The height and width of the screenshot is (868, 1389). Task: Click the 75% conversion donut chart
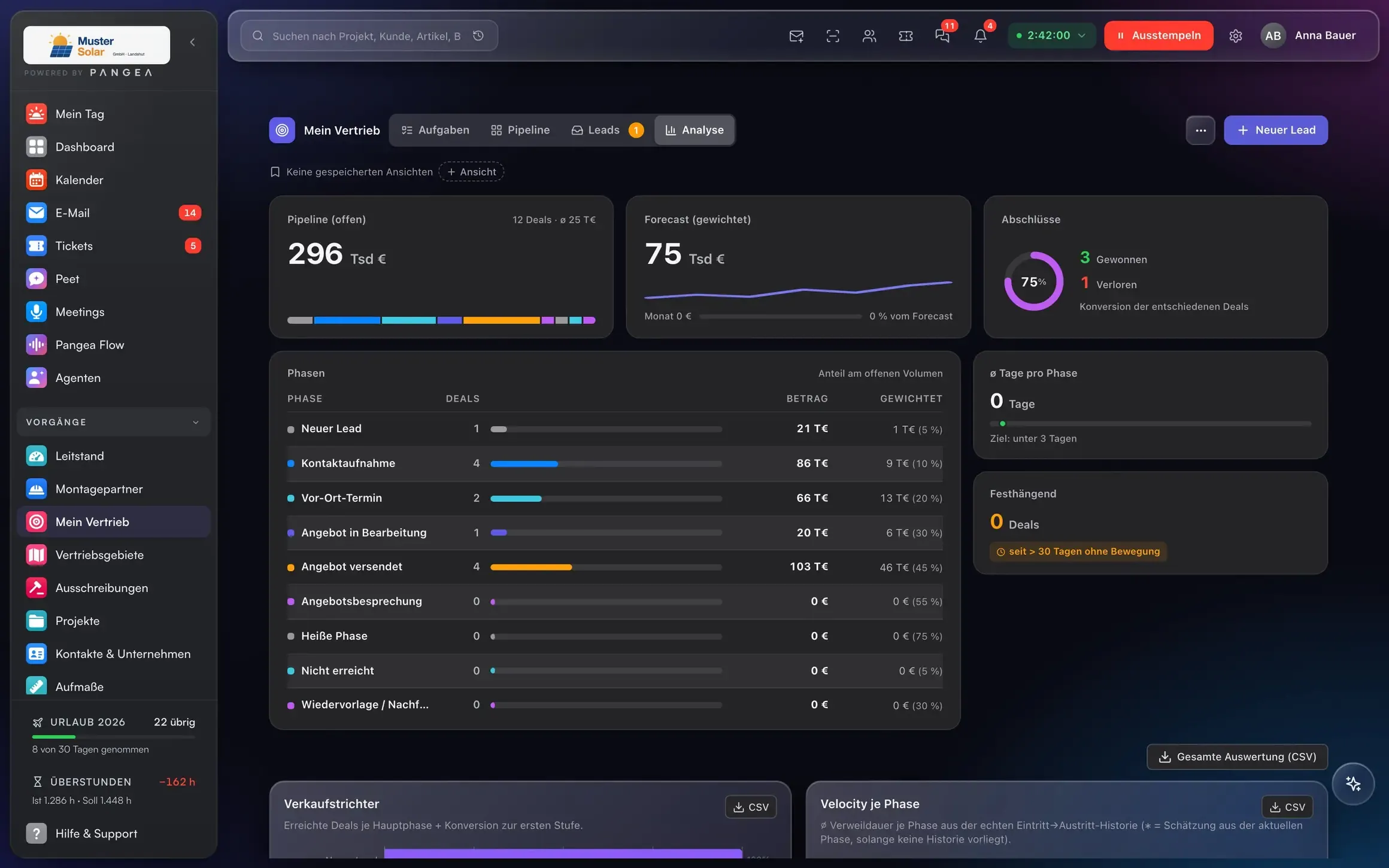1033,281
